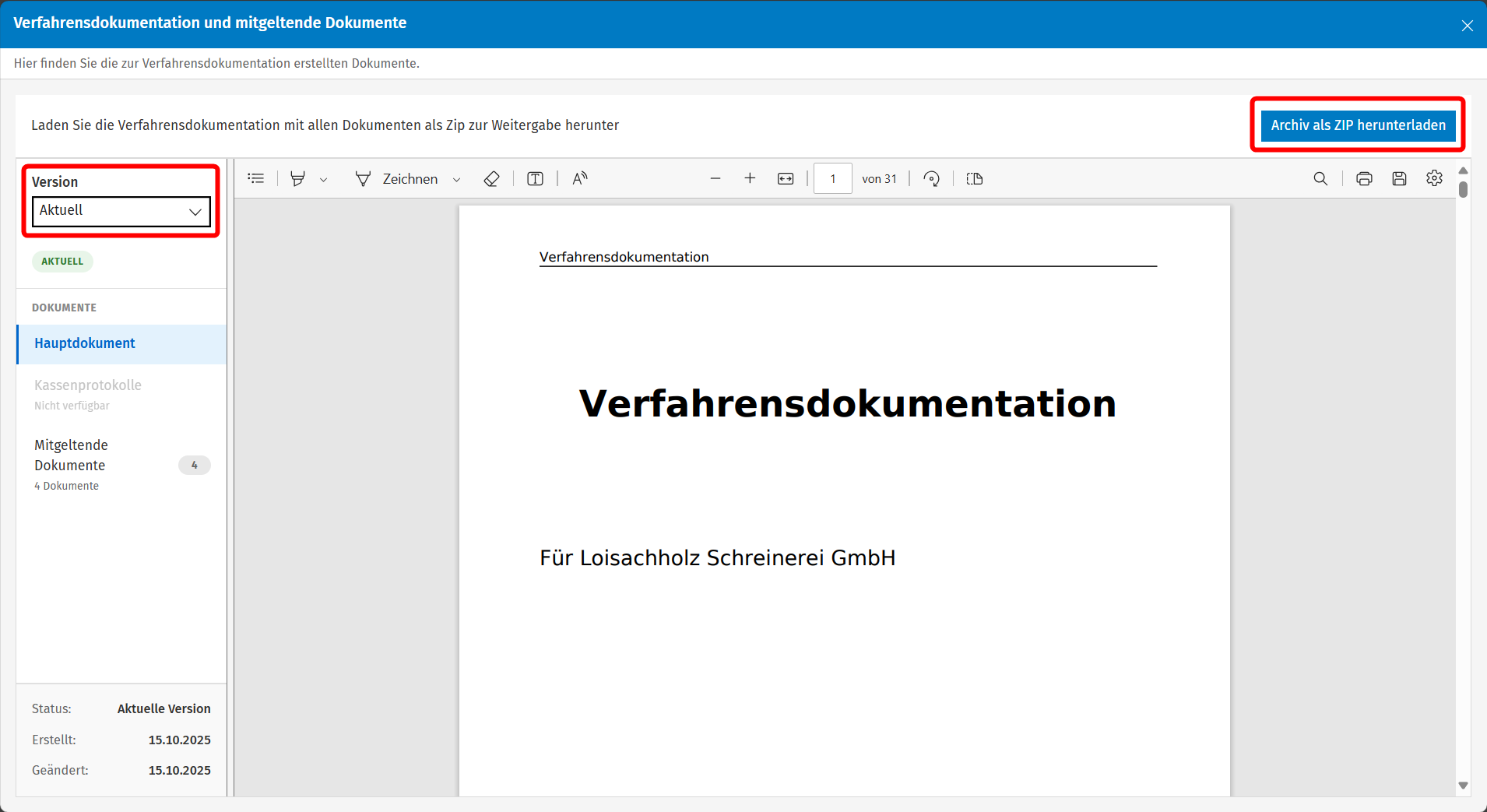Open PDF viewer settings
This screenshot has width=1487, height=812.
click(1434, 179)
